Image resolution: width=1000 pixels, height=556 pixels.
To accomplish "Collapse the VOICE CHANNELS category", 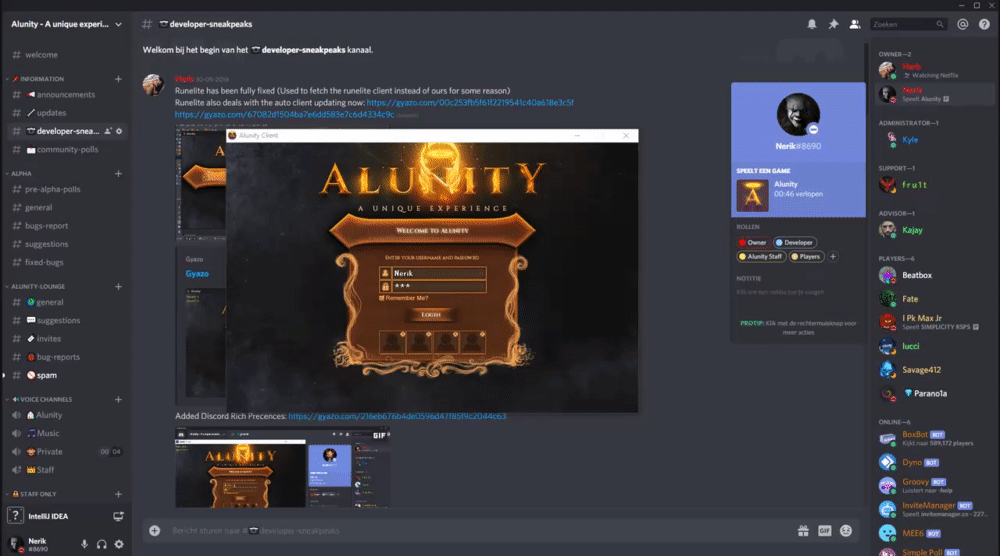I will 40,400.
